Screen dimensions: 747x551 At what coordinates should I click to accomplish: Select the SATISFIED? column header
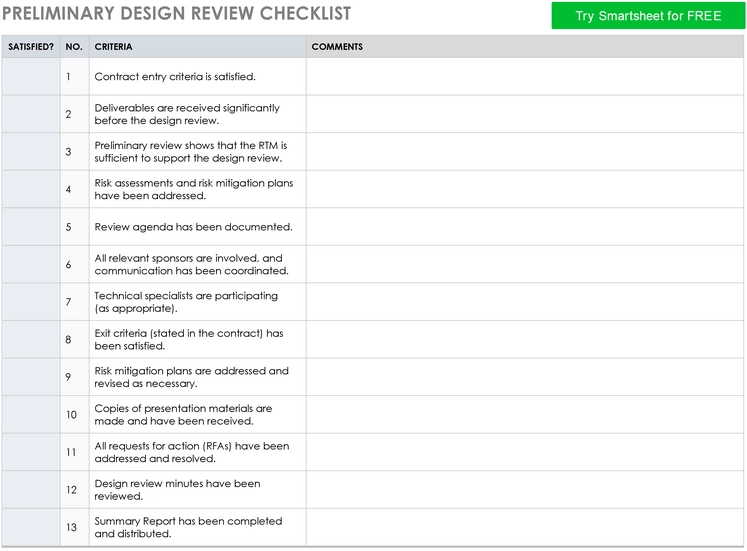(x=31, y=47)
